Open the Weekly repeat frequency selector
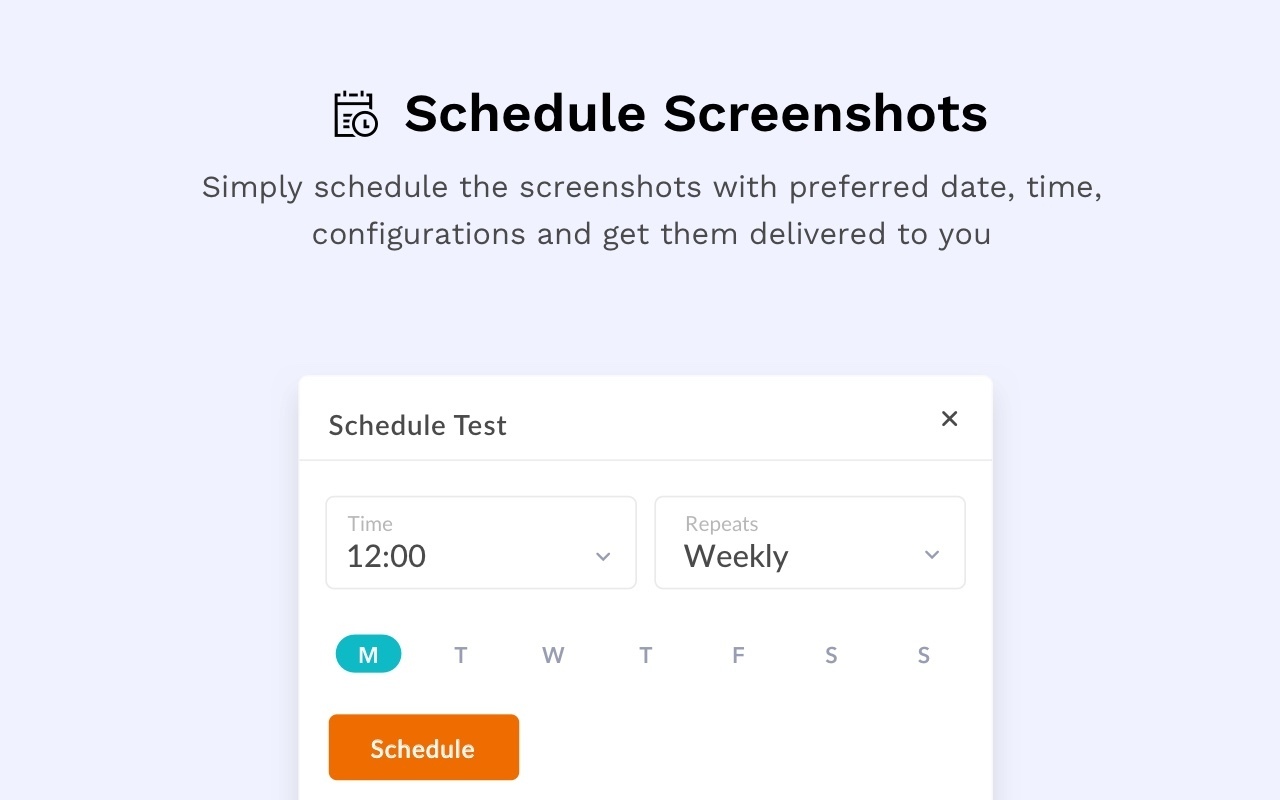Screen dimensions: 1280x800 tap(809, 543)
